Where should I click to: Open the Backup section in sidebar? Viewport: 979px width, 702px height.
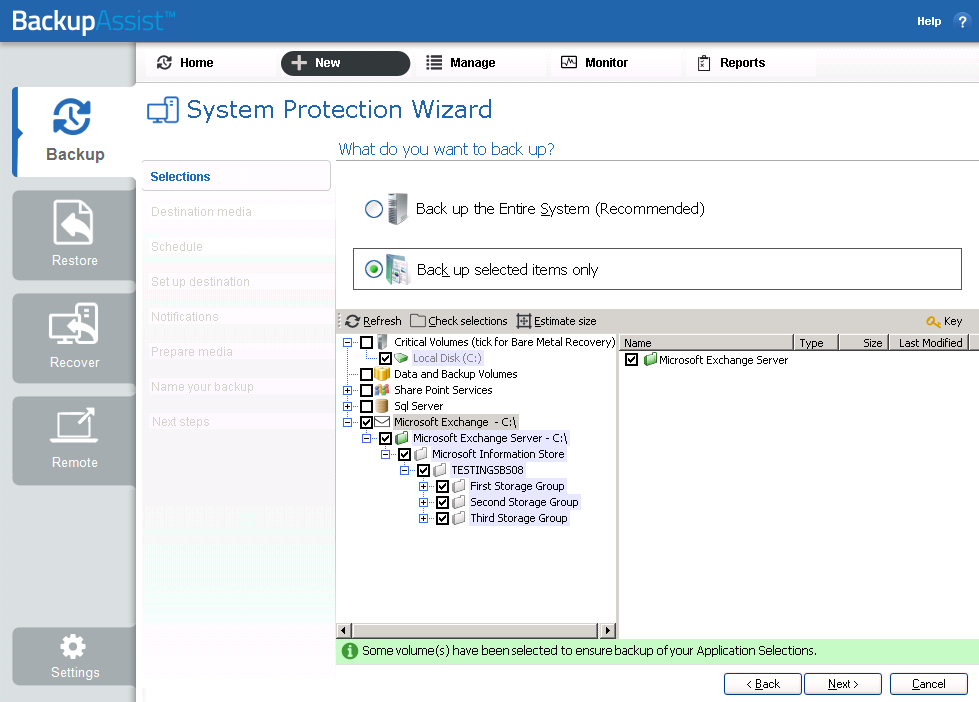tap(75, 132)
